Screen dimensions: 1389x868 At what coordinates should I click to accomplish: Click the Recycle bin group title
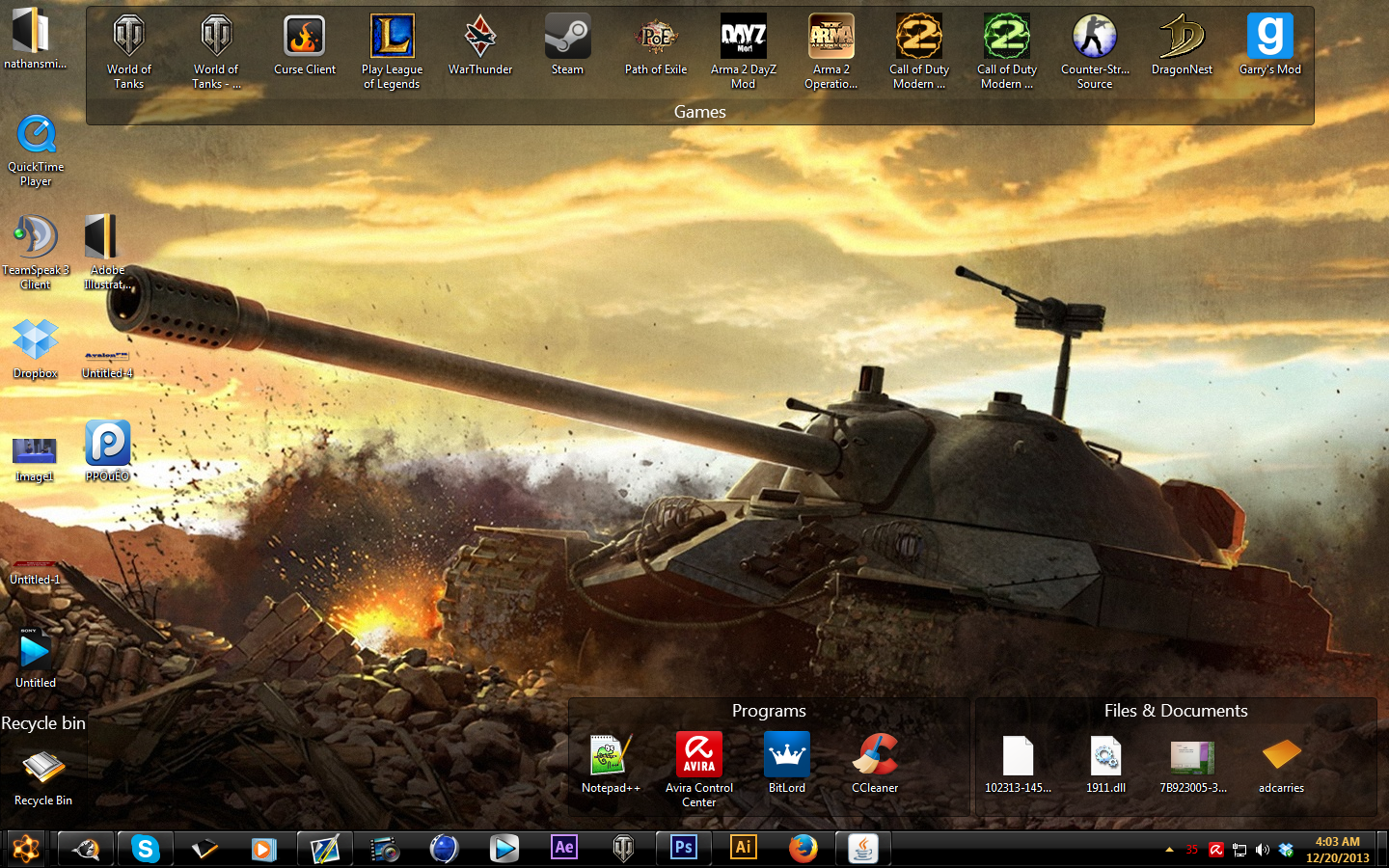coord(43,723)
